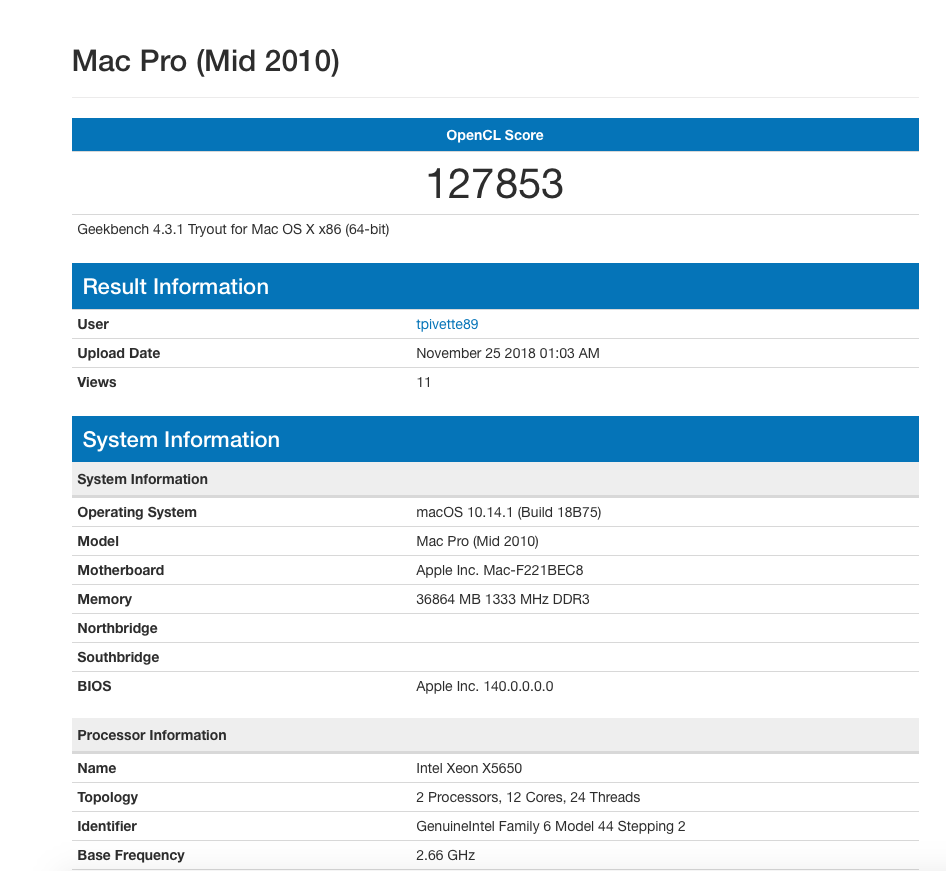
Task: Click the Processor Information subheader
Action: 495,735
